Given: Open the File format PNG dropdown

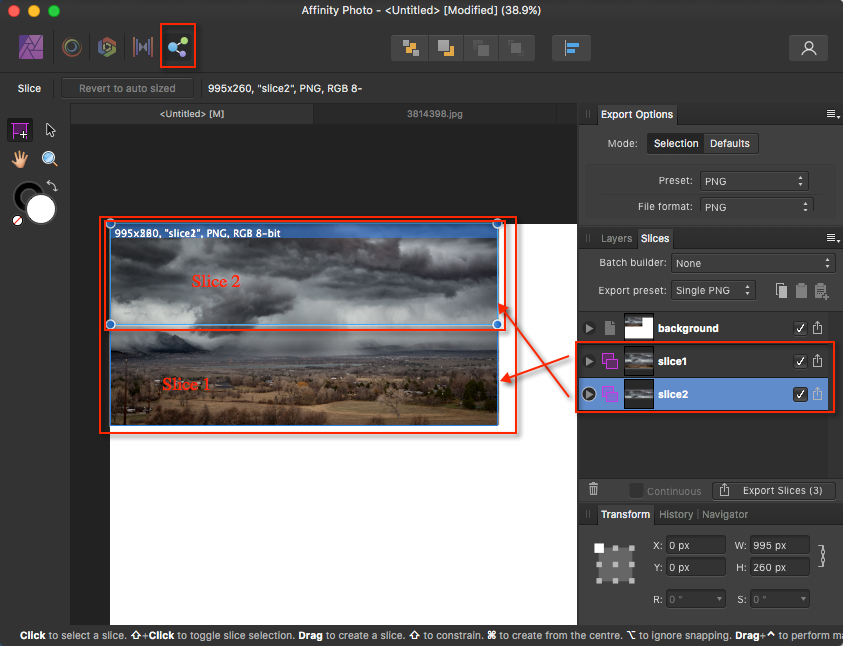Looking at the screenshot, I should click(754, 206).
